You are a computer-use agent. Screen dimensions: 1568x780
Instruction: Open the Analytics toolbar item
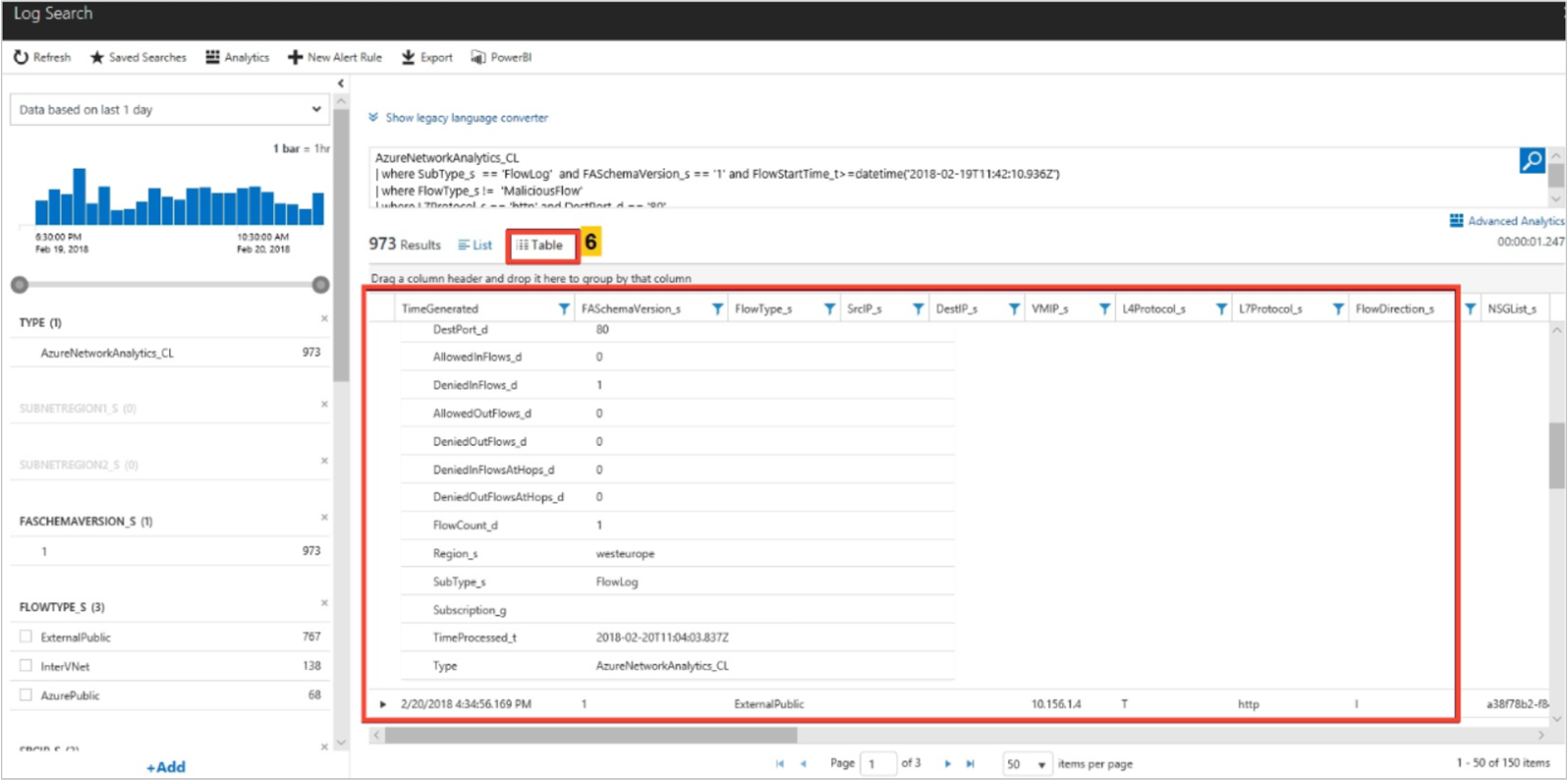237,58
